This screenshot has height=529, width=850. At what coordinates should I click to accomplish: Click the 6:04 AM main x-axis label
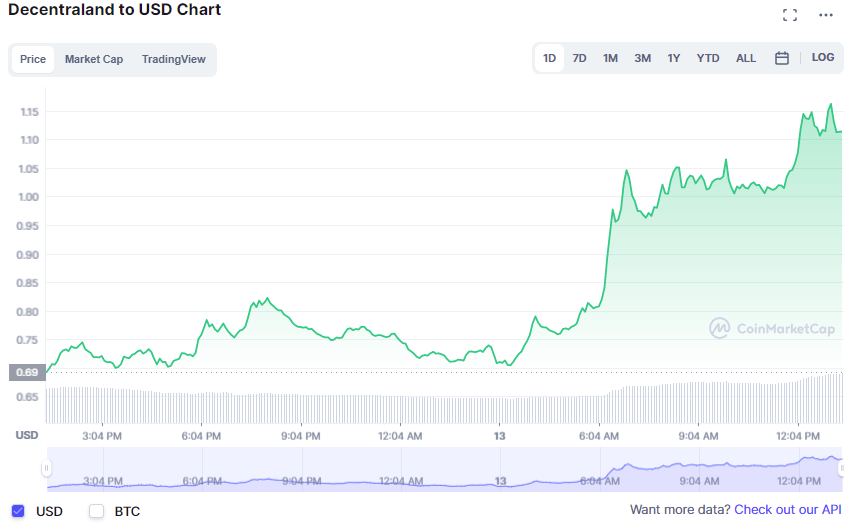[x=598, y=436]
